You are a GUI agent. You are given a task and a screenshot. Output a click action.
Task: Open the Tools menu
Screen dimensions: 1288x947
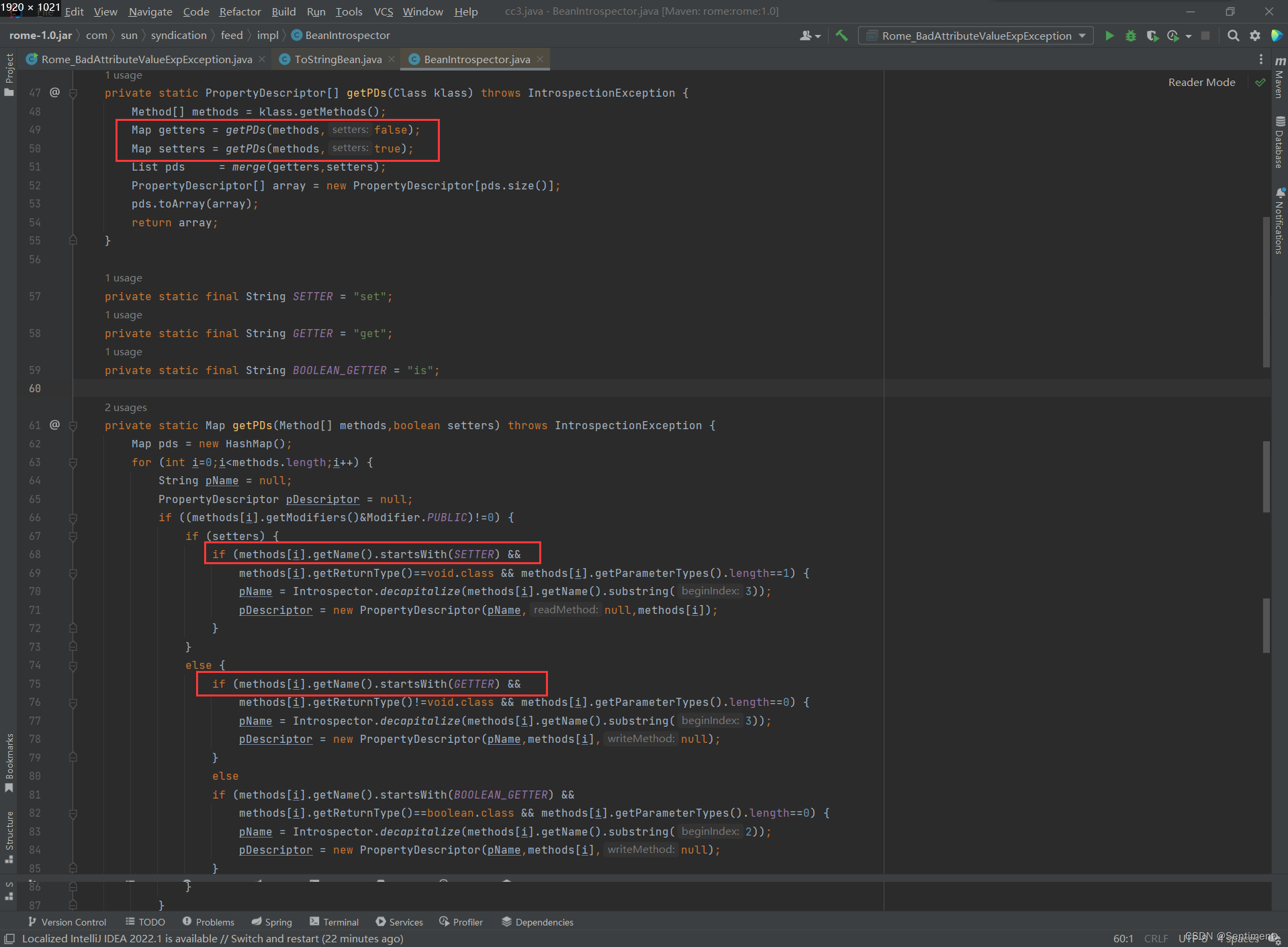coord(349,11)
